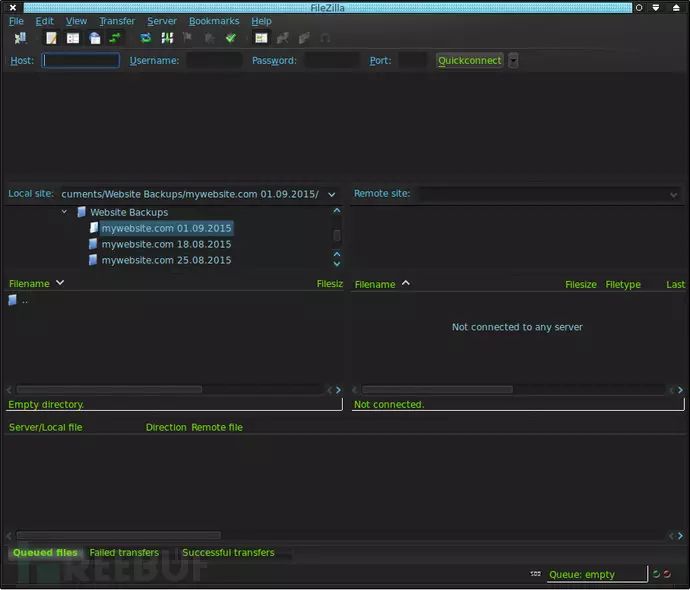Click the remote Filesize column header
Screen dimensions: 690x590
click(581, 285)
